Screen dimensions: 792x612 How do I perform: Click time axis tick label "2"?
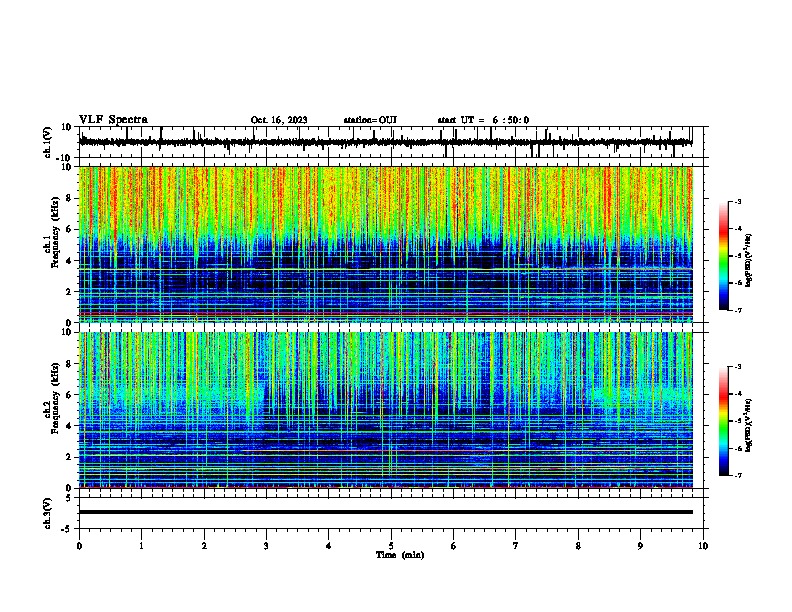tap(204, 546)
